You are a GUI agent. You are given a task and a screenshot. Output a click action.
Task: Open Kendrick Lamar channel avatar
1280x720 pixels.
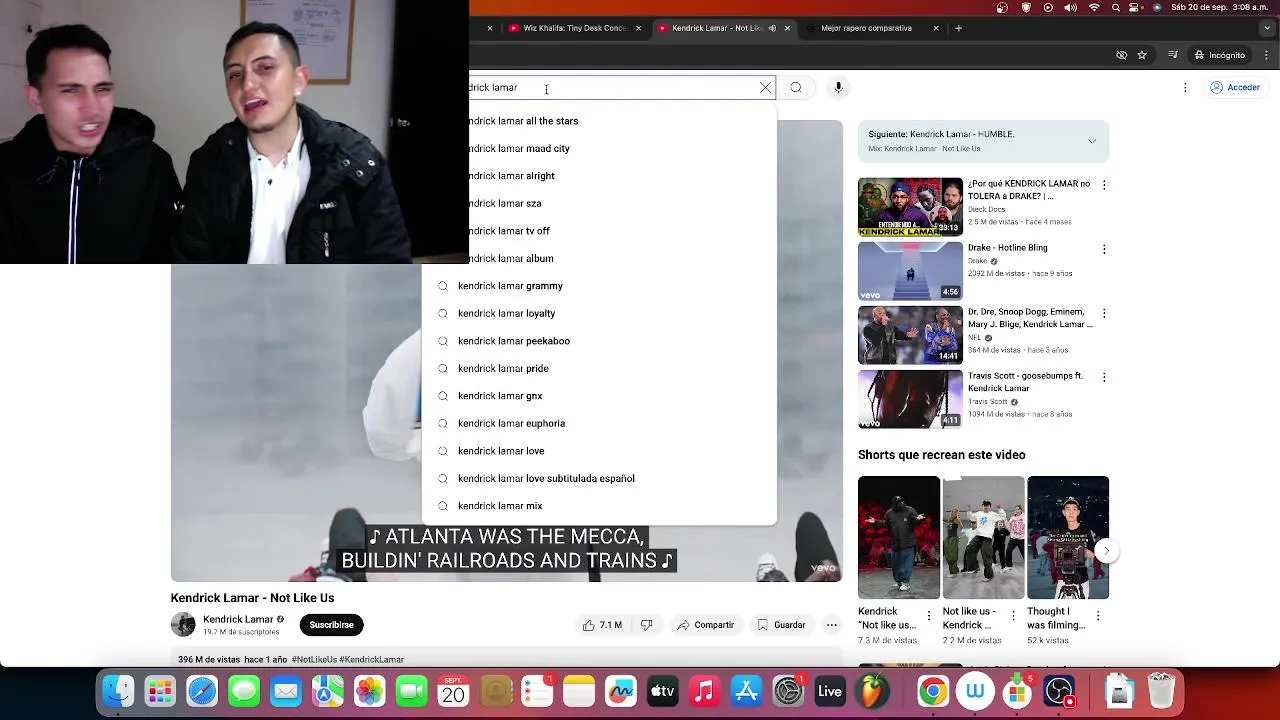click(x=183, y=625)
